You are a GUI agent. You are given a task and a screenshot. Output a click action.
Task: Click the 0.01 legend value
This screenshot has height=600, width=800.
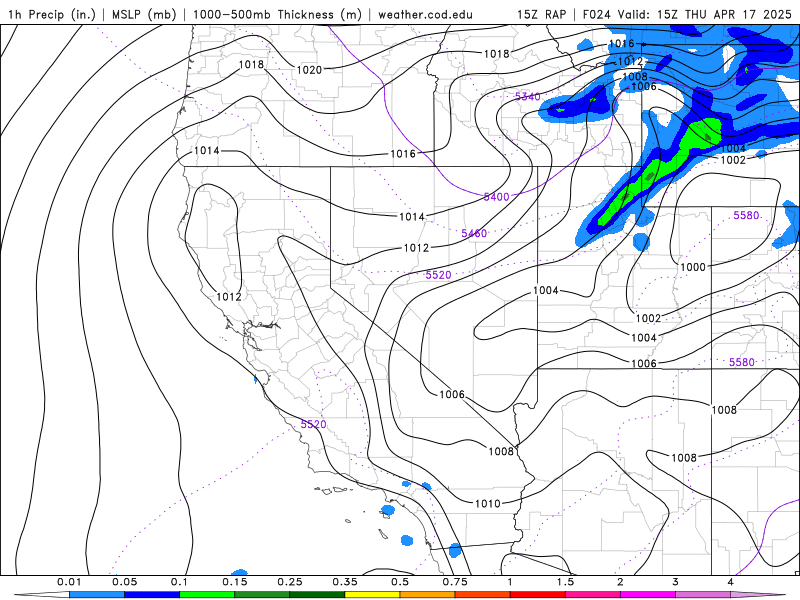pos(69,582)
